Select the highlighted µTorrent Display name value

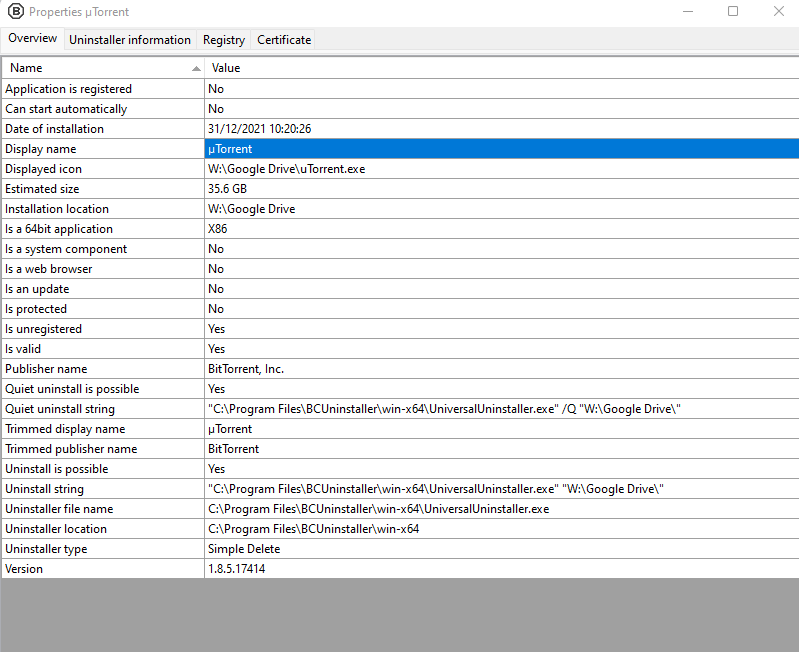[x=501, y=149]
